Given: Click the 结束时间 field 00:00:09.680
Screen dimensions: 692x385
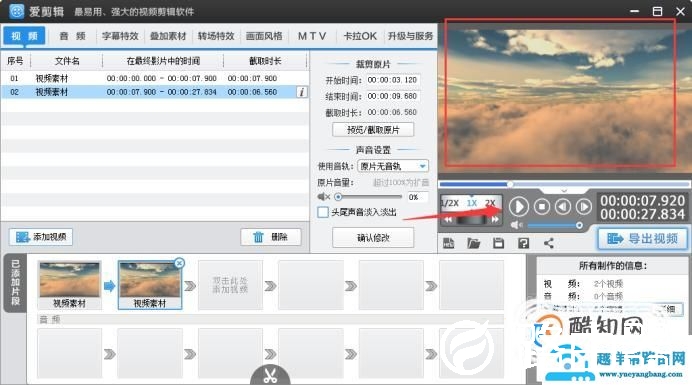Looking at the screenshot, I should pos(392,96).
